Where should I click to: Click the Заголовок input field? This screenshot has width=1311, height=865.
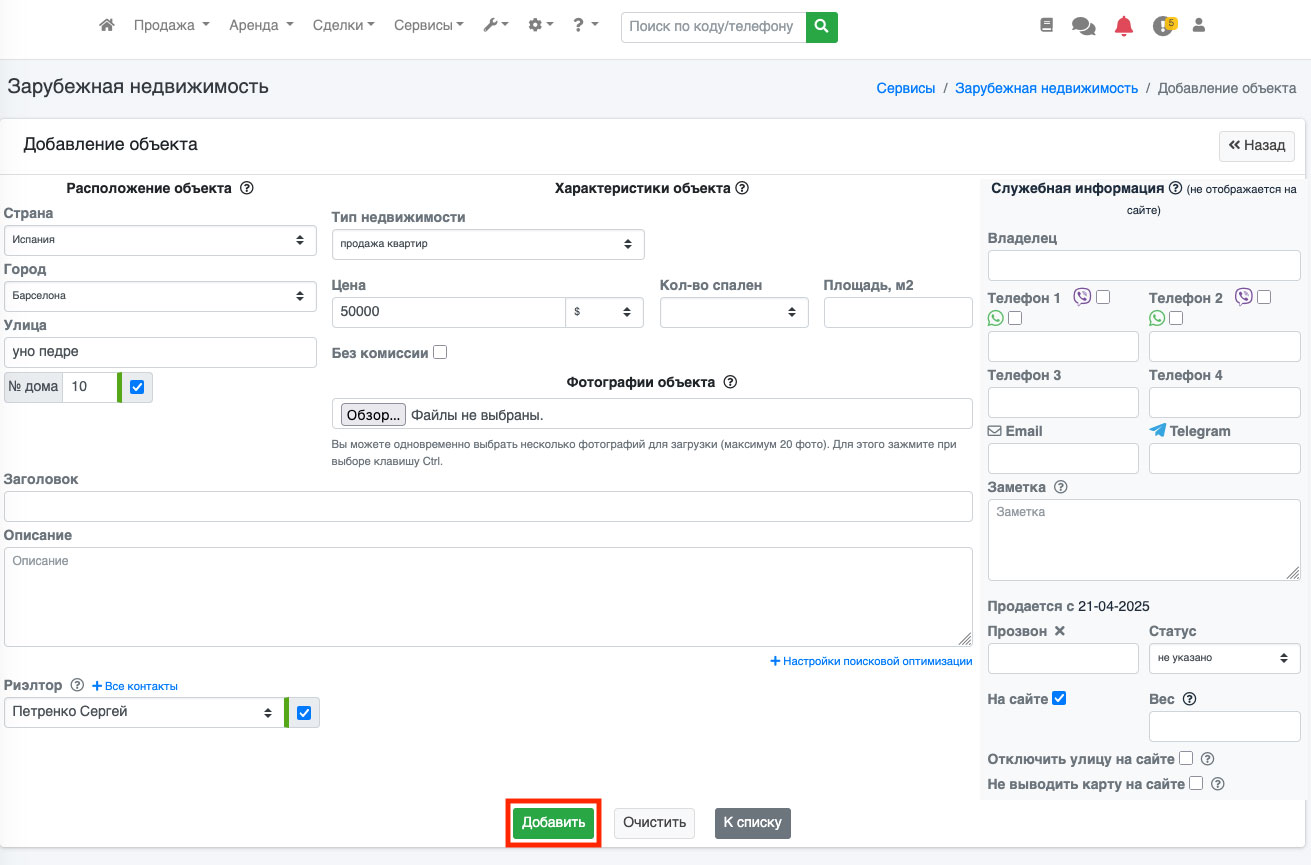[488, 507]
